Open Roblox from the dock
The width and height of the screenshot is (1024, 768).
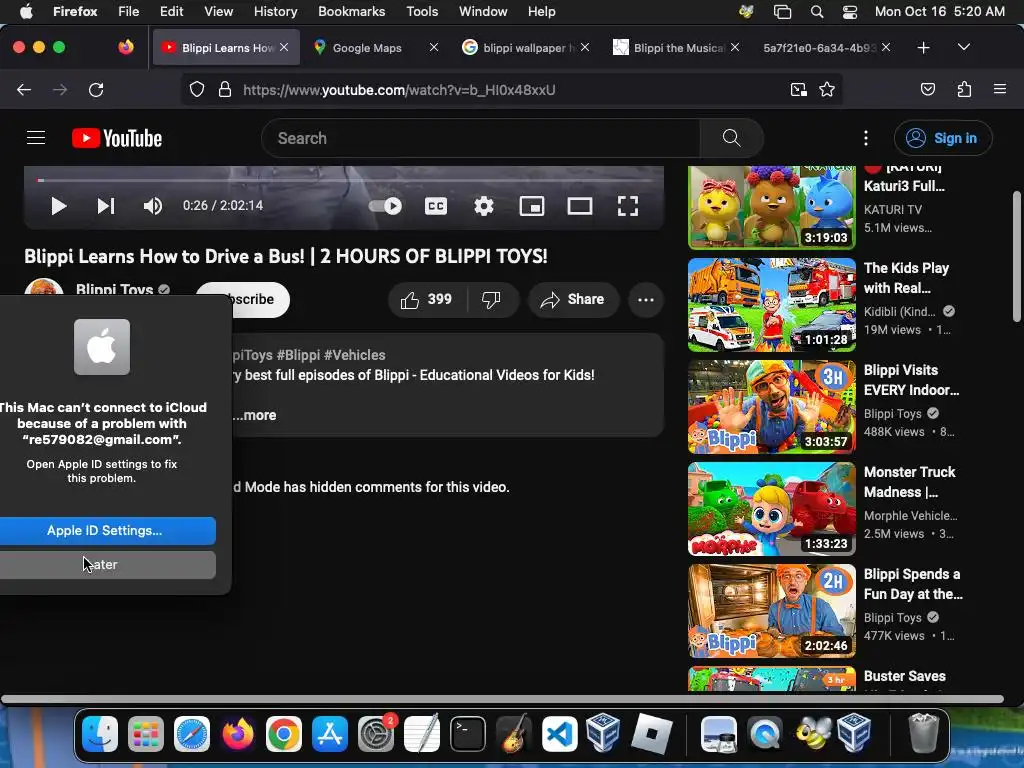pyautogui.click(x=651, y=734)
